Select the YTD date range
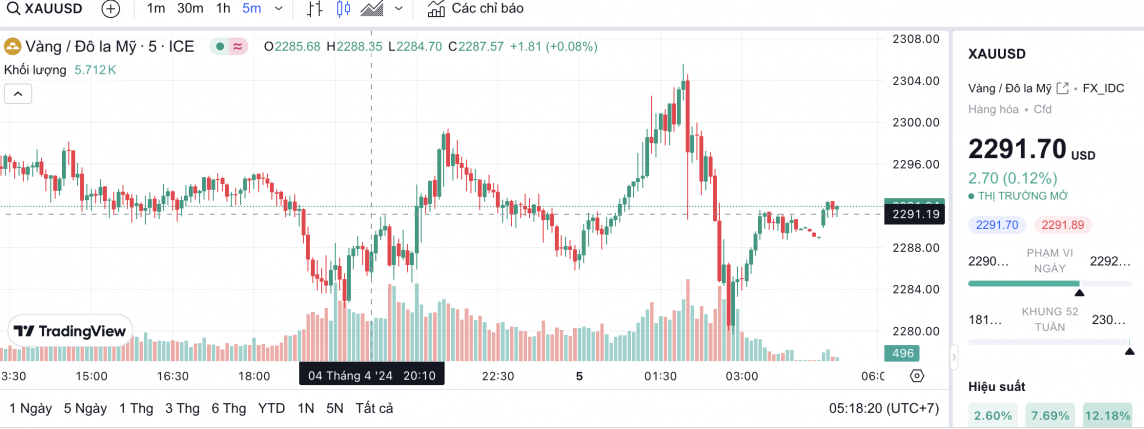 coord(271,408)
